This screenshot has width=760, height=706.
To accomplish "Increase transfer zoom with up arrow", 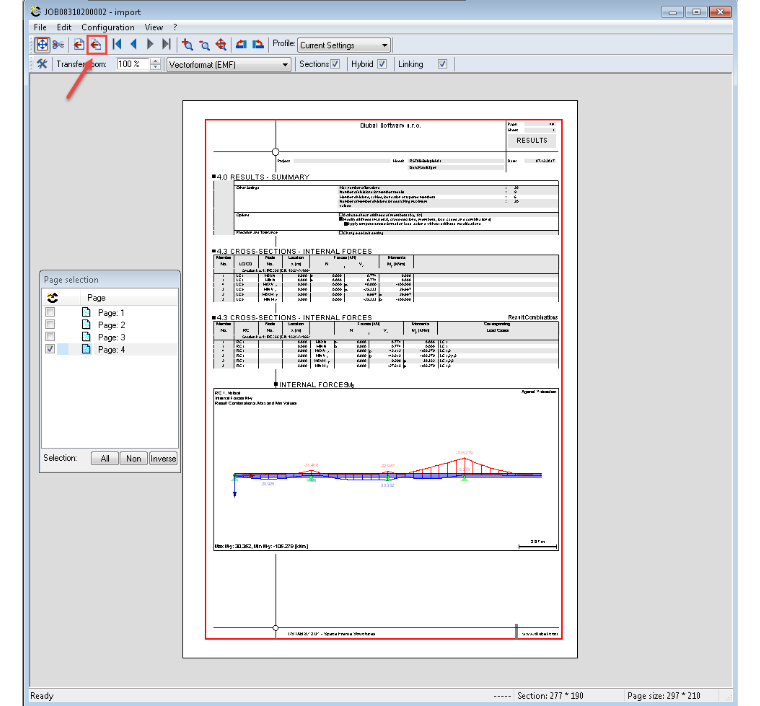I will tap(156, 61).
